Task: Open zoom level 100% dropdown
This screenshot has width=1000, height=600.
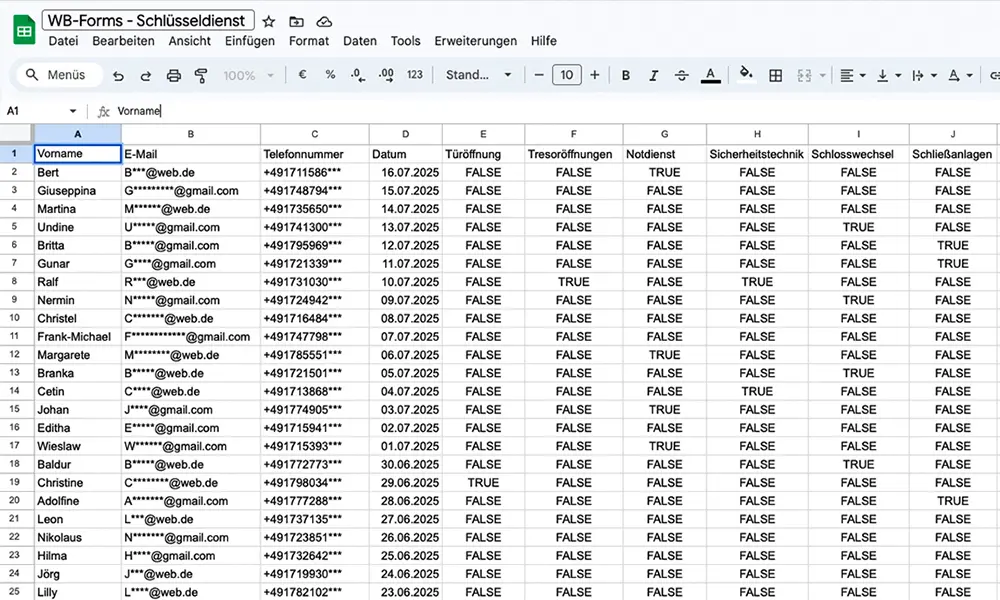Action: (248, 75)
